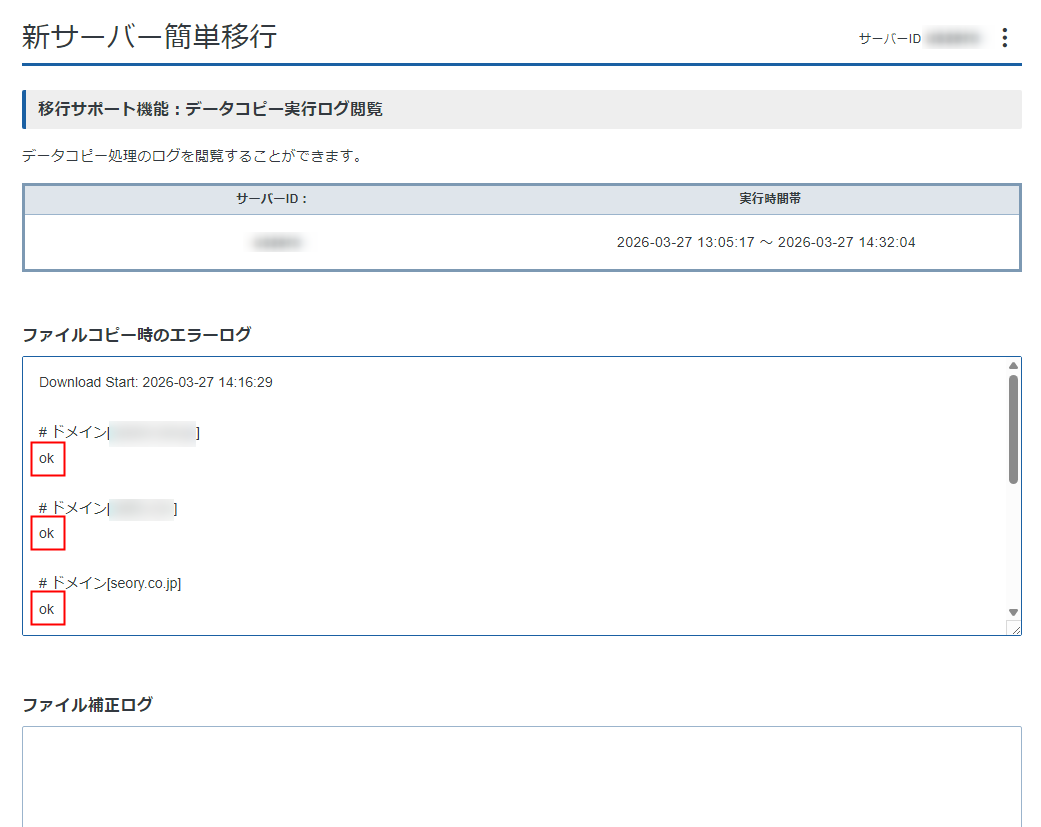This screenshot has height=827, width=1041.
Task: Click the ファイルコピー時のエラーログ heading
Action: [137, 334]
